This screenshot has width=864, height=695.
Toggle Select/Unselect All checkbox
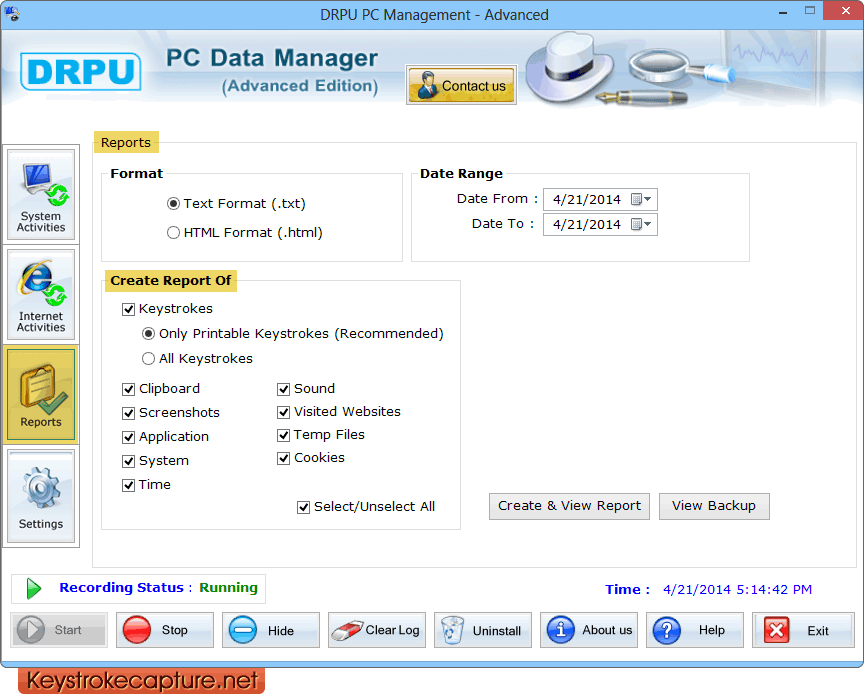pyautogui.click(x=303, y=507)
